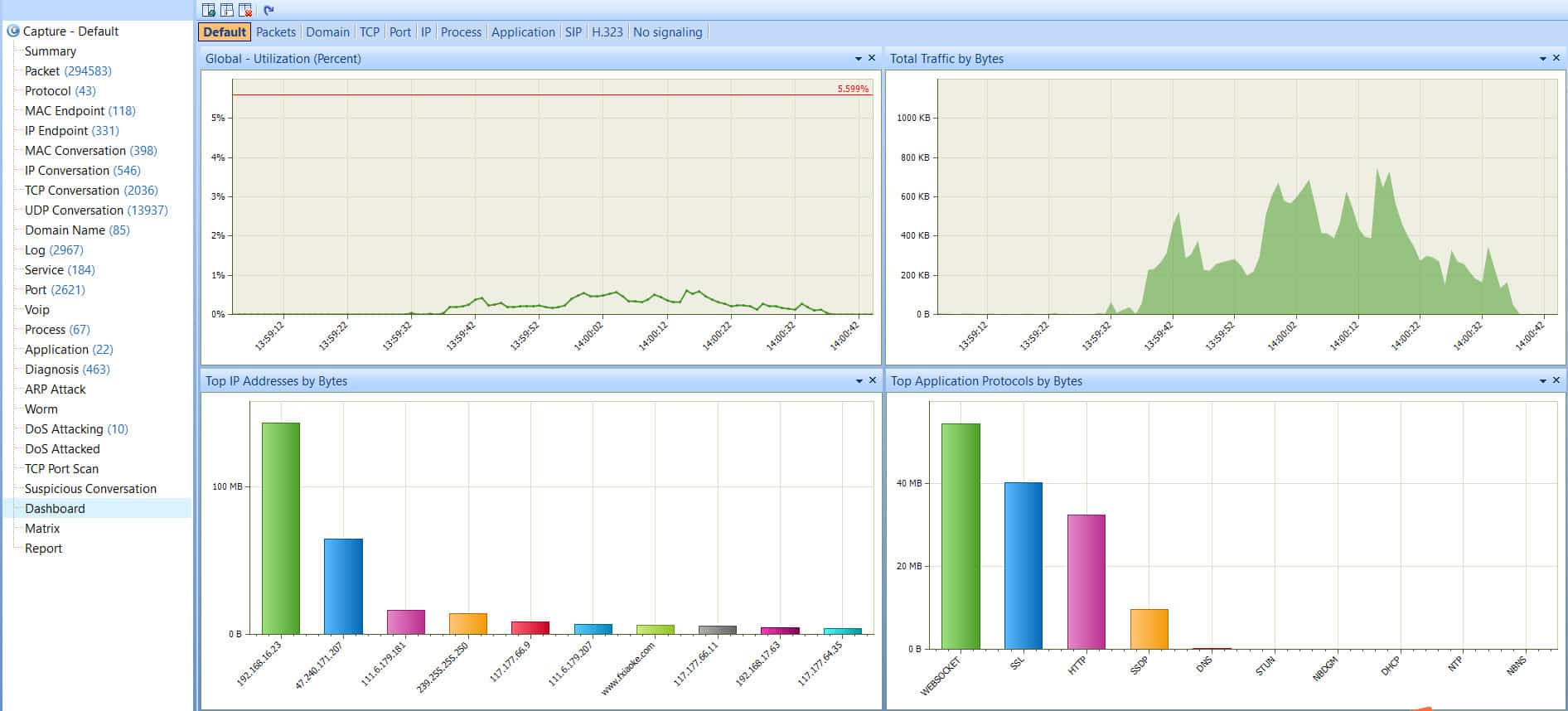The height and width of the screenshot is (711, 1568).
Task: Close the Total Traffic by Bytes panel
Action: [1556, 58]
